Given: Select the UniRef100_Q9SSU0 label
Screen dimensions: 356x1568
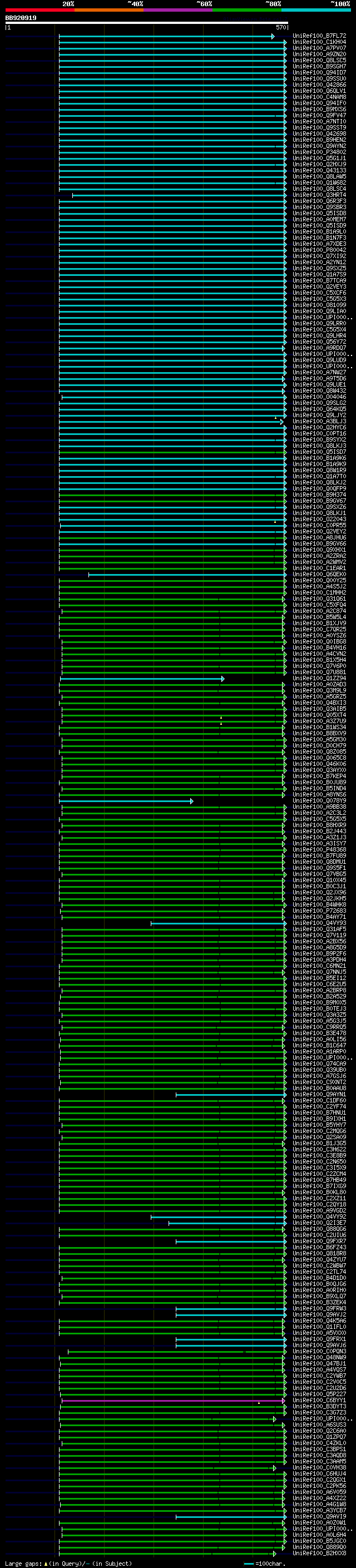Looking at the screenshot, I should (x=319, y=79).
